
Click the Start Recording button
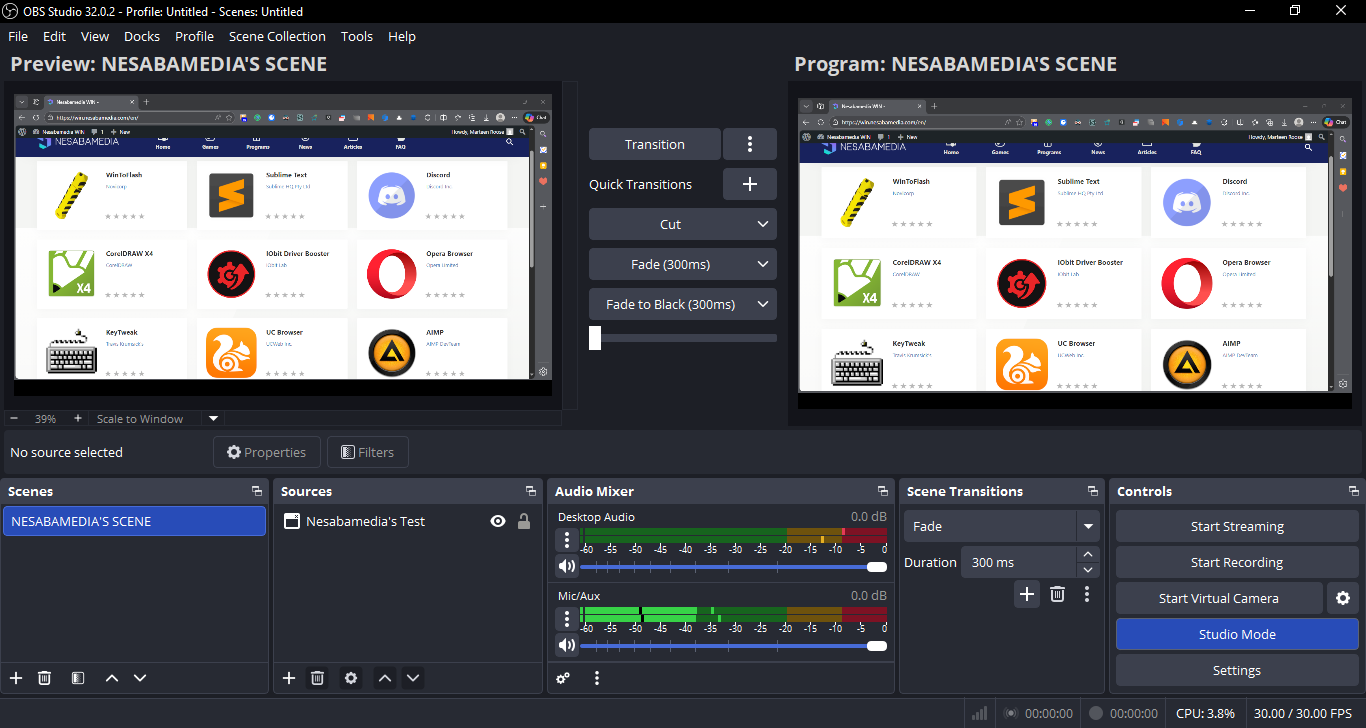(x=1236, y=562)
